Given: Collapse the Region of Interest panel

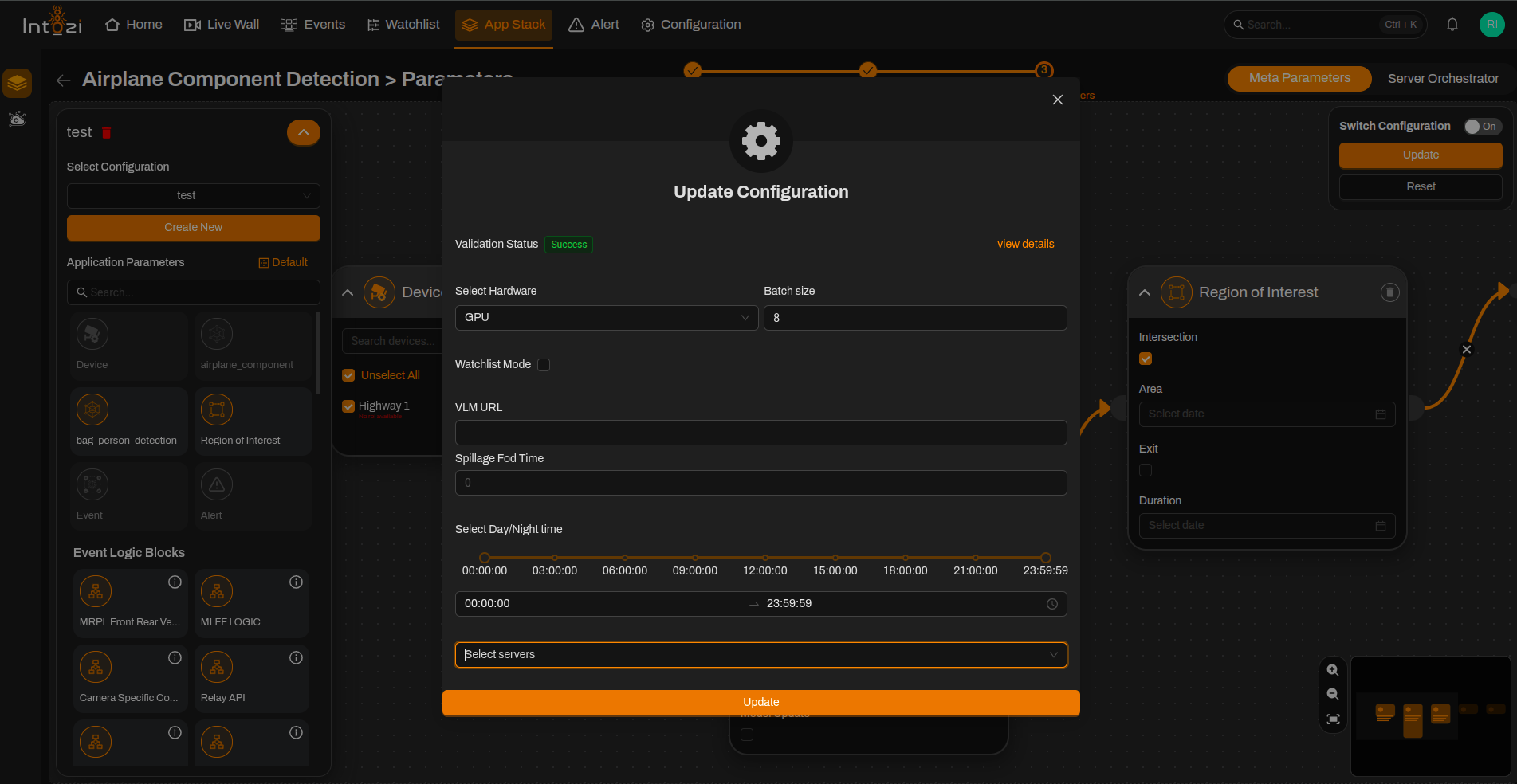Looking at the screenshot, I should click(x=1145, y=292).
